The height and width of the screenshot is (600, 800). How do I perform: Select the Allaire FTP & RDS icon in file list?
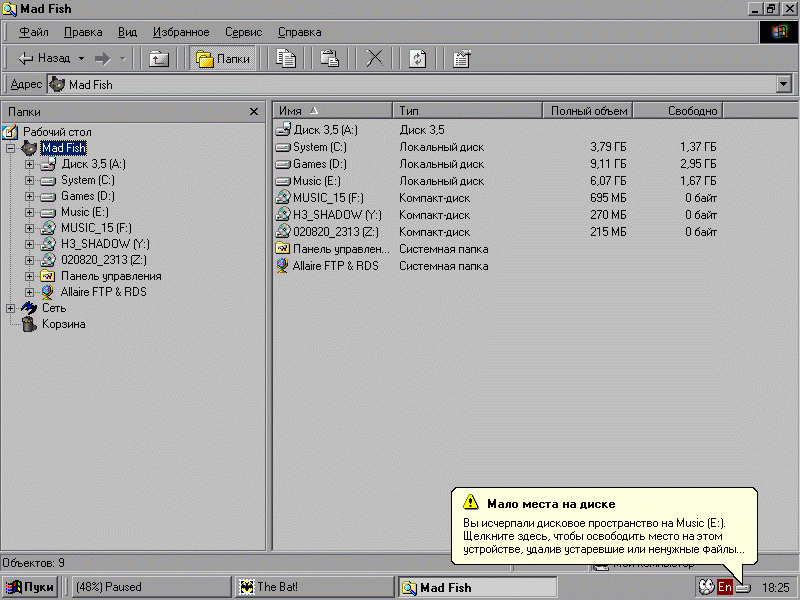(283, 266)
